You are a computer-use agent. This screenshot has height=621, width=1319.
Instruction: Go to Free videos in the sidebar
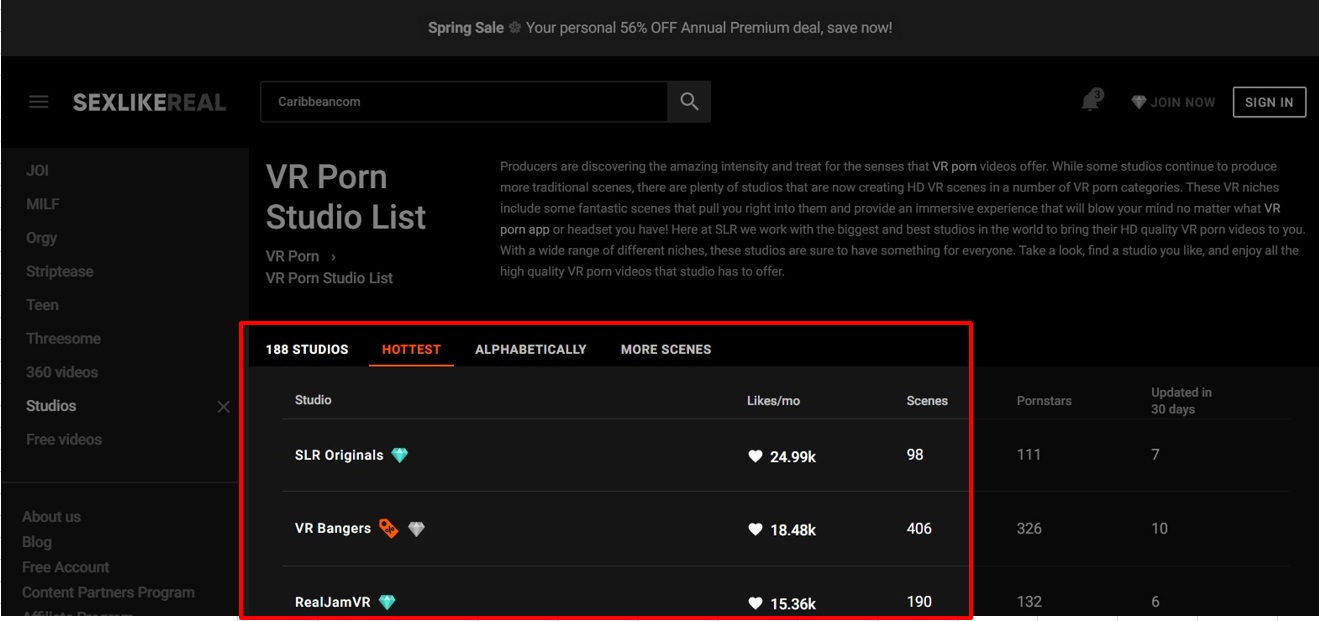click(x=64, y=439)
